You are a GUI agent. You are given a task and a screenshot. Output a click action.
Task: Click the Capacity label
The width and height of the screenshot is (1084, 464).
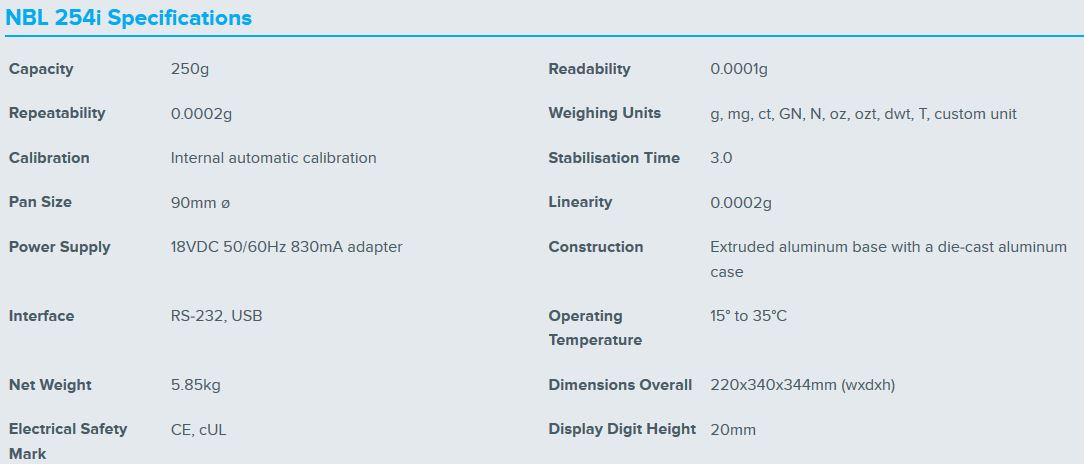pos(41,69)
